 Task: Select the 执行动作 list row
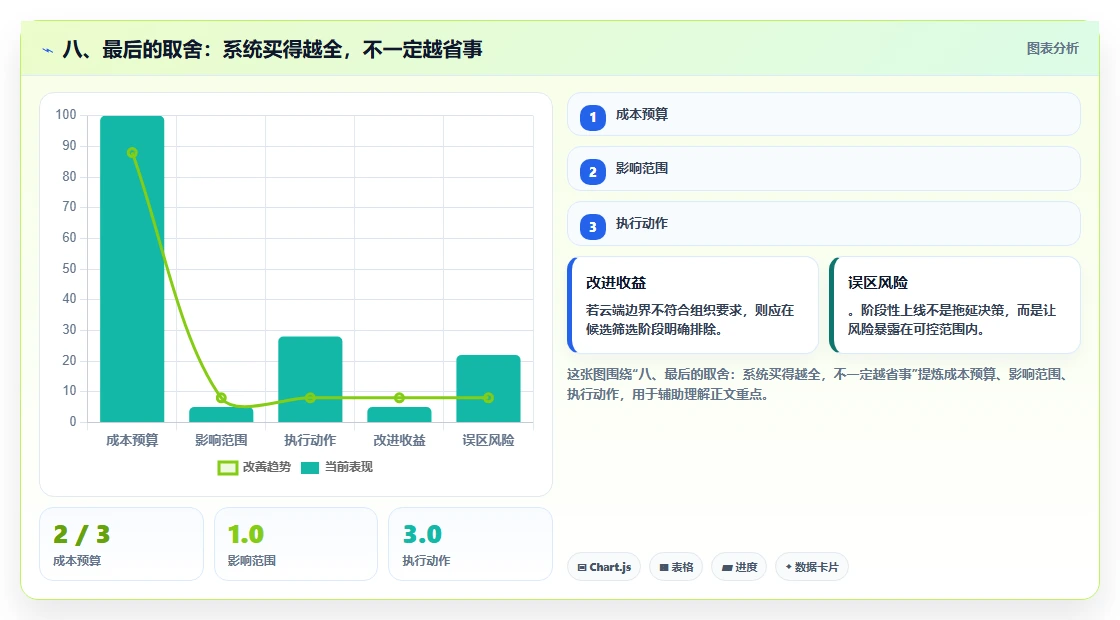pyautogui.click(x=824, y=224)
